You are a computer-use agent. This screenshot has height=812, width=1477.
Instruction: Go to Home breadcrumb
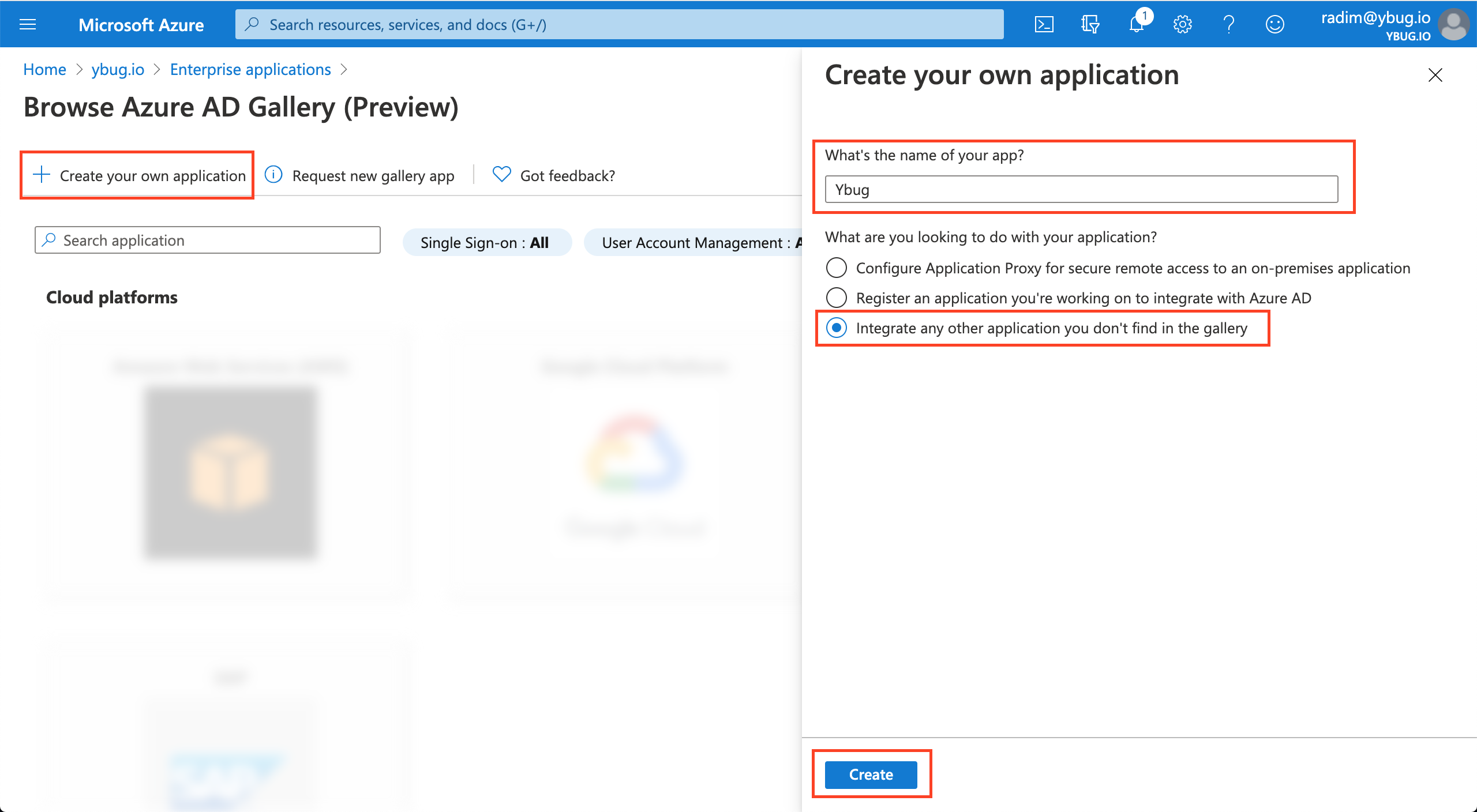[x=44, y=69]
